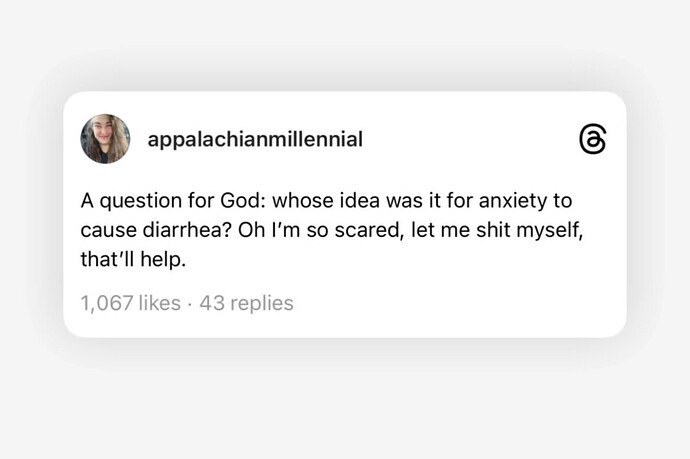Click the word "God" in the post

click(x=239, y=201)
